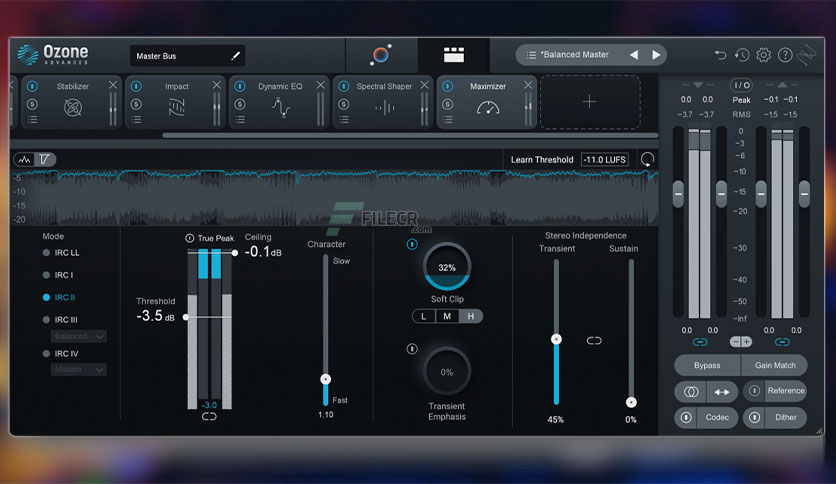Viewport: 836px width, 484px height.
Task: Toggle True Peak limiting
Action: click(189, 238)
